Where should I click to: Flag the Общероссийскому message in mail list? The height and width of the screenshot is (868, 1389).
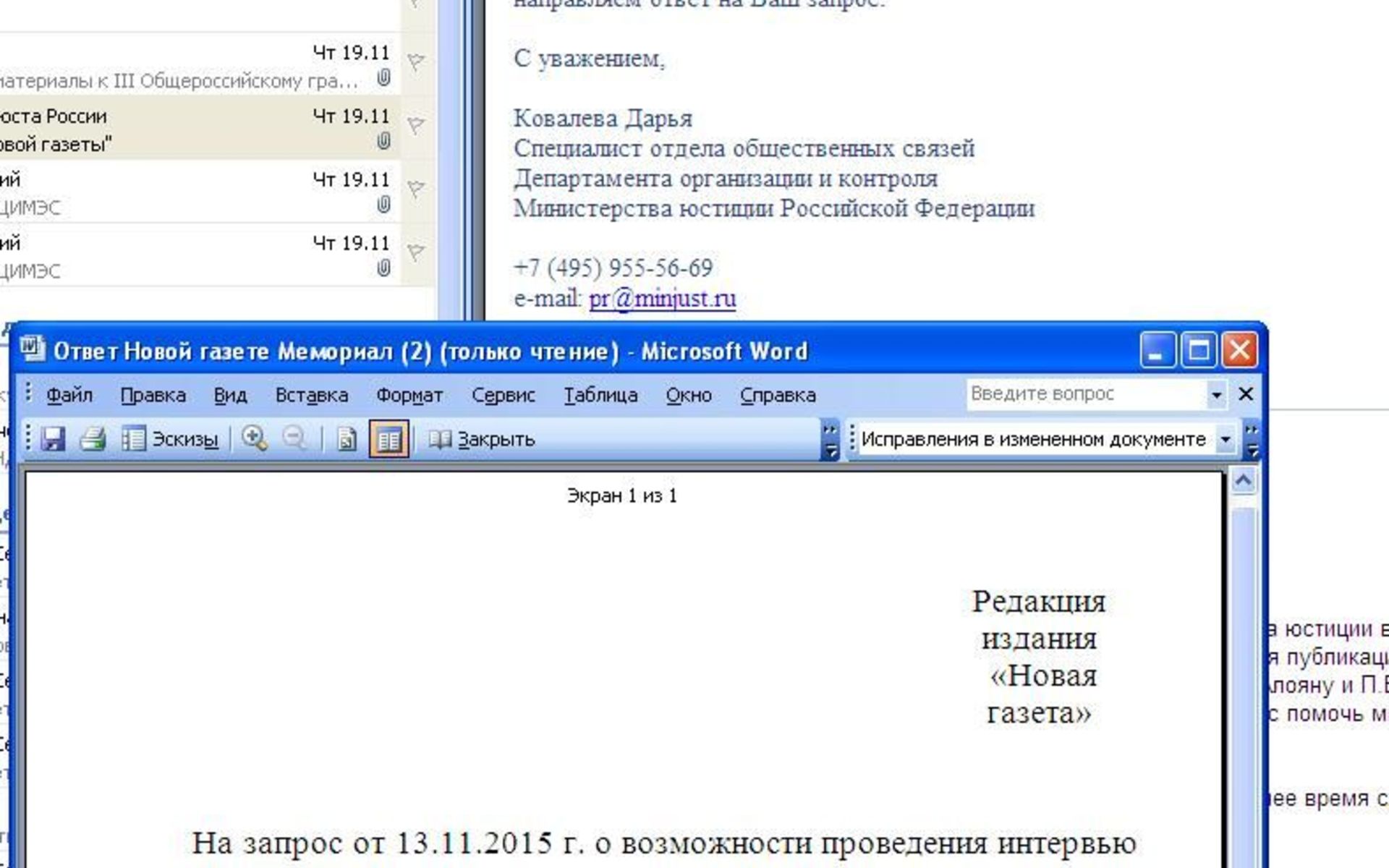click(x=415, y=62)
